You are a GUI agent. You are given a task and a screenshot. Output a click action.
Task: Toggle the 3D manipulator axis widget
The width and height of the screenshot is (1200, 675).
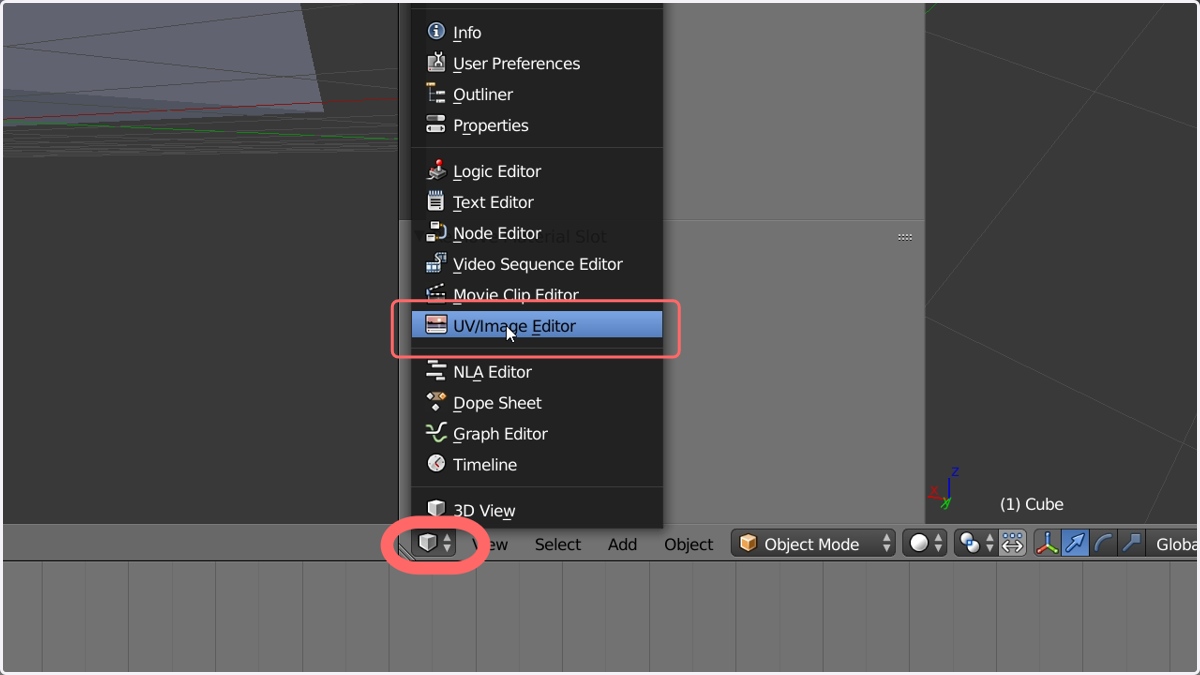tap(1047, 543)
